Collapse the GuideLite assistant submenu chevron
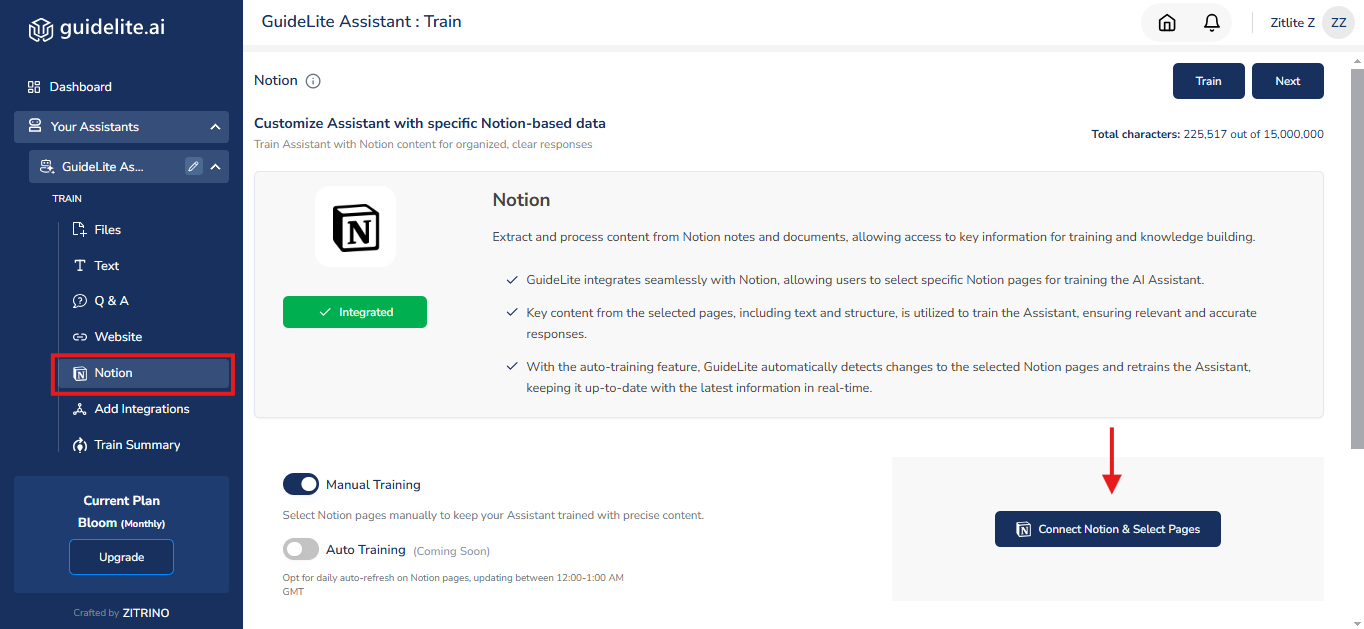1364x629 pixels. (215, 167)
